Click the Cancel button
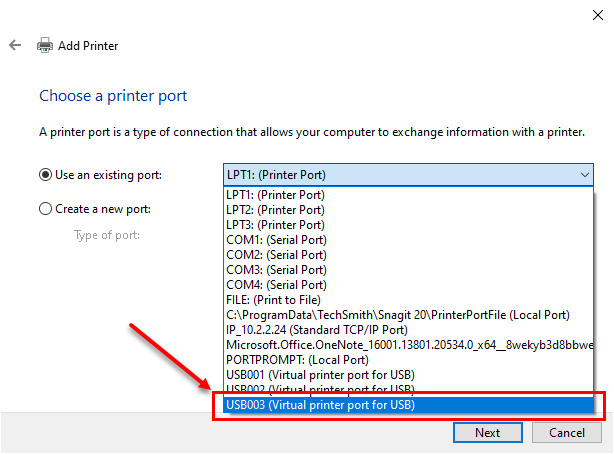This screenshot has width=614, height=454. (x=567, y=432)
